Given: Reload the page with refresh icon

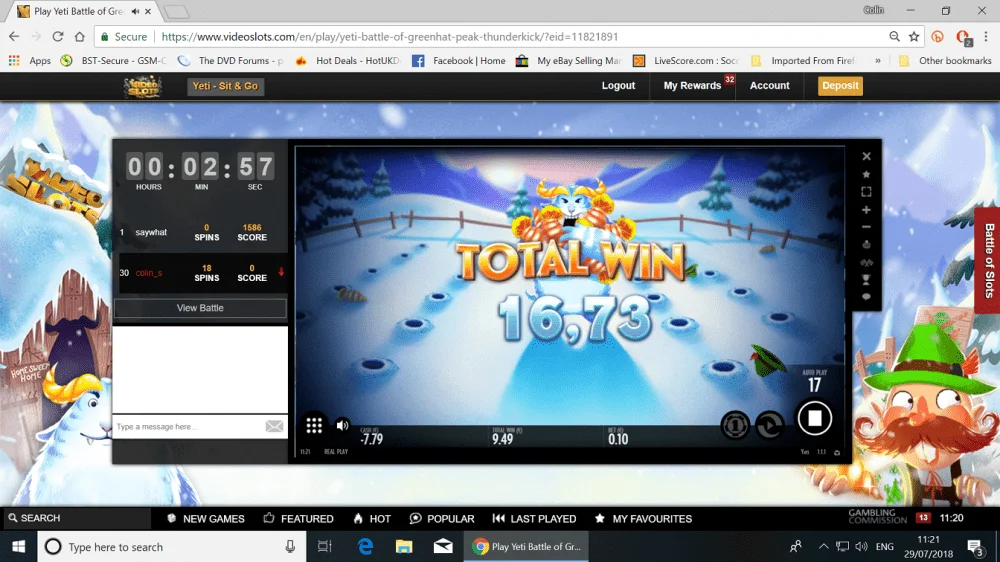Looking at the screenshot, I should [x=57, y=37].
